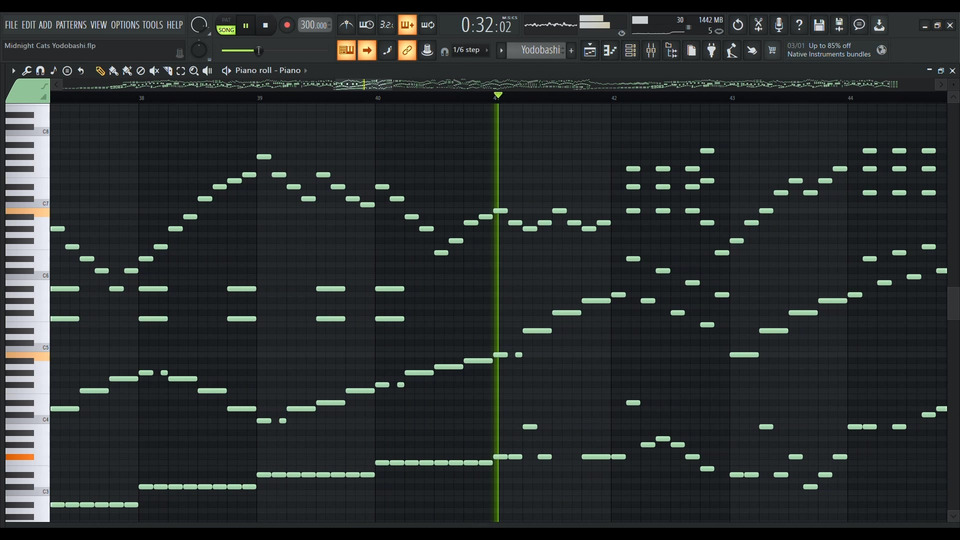Viewport: 960px width, 540px height.
Task: Click the main volume knob
Action: tap(199, 25)
